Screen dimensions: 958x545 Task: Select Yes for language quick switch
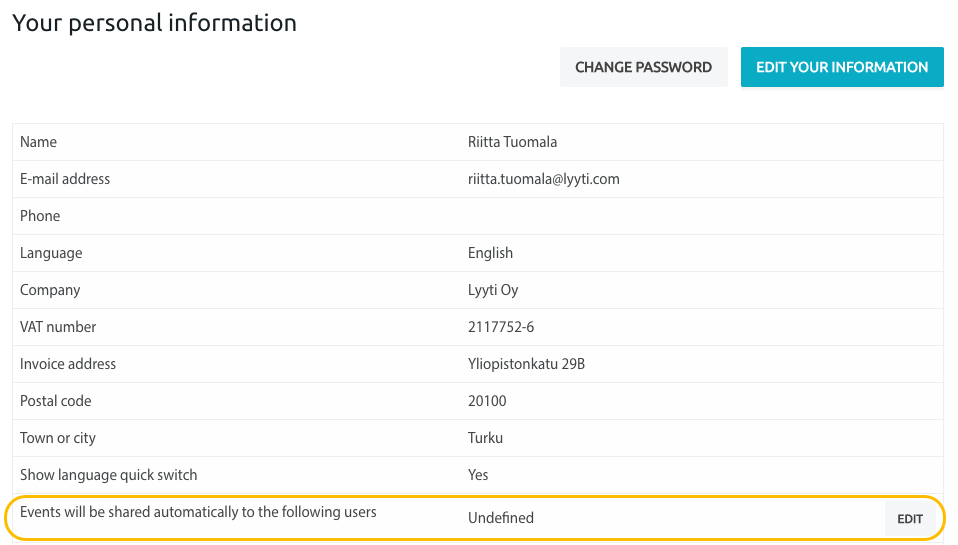point(478,475)
